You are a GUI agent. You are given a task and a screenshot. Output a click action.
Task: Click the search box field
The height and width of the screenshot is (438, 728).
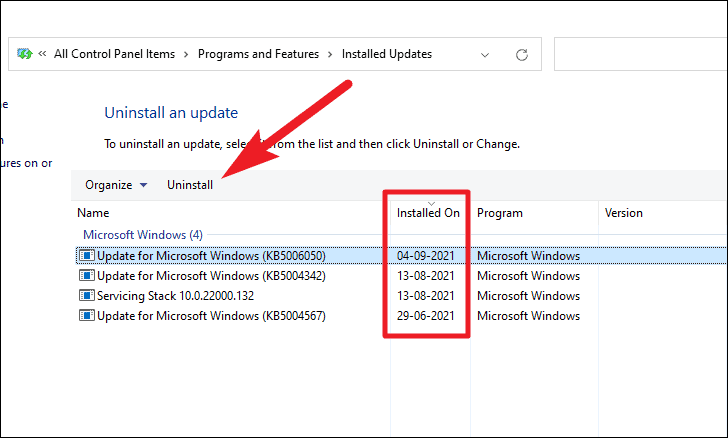coord(641,54)
